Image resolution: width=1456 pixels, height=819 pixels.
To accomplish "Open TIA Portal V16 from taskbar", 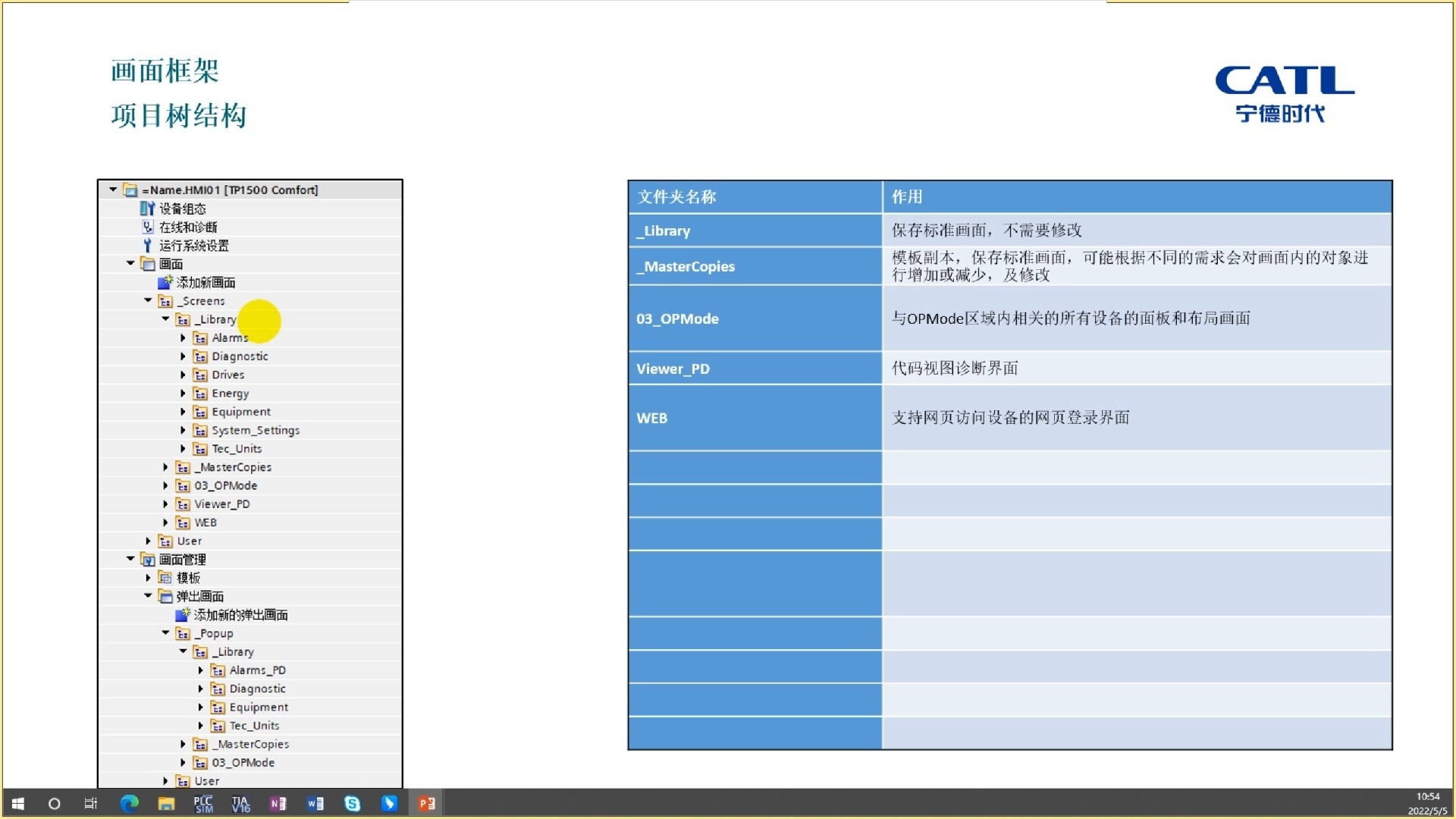I will coord(240,804).
